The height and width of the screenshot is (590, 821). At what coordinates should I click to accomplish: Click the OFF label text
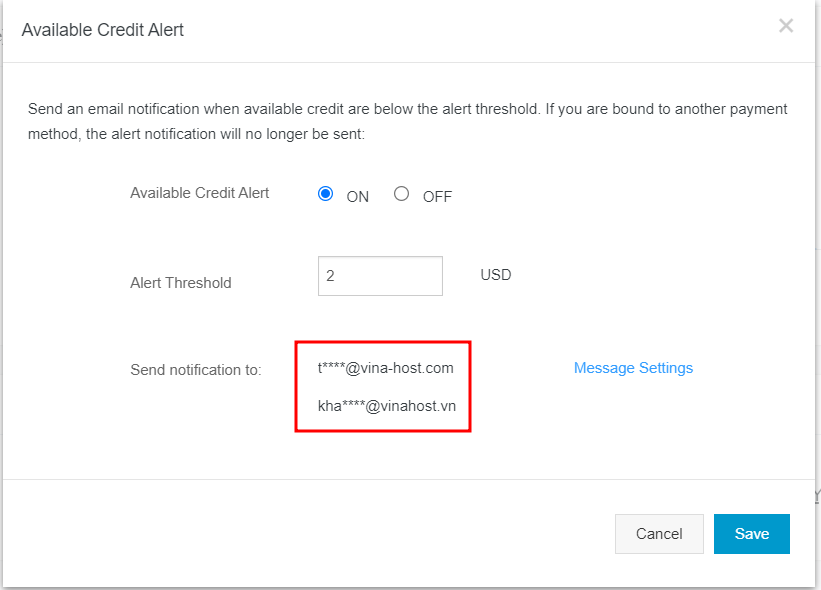click(x=437, y=197)
